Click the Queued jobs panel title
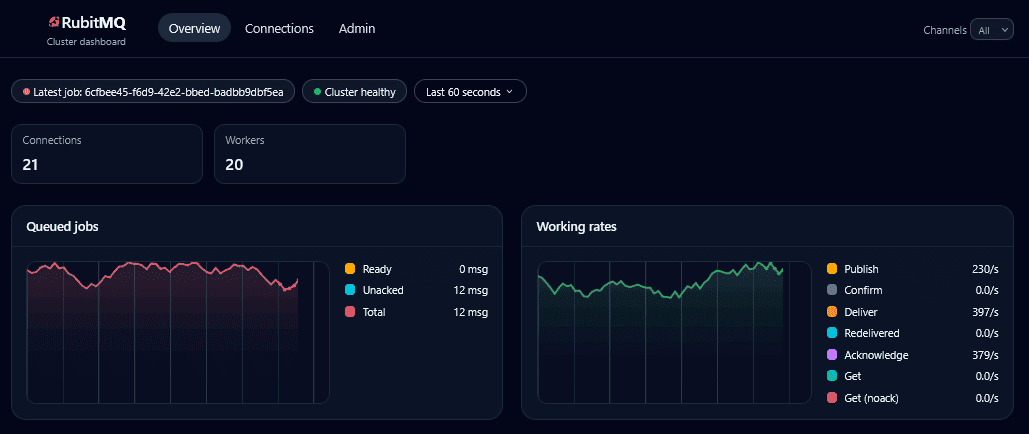Image resolution: width=1029 pixels, height=434 pixels. point(62,227)
